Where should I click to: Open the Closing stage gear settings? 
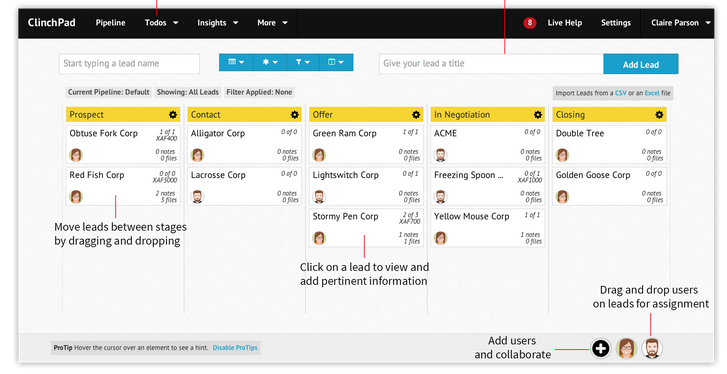659,114
